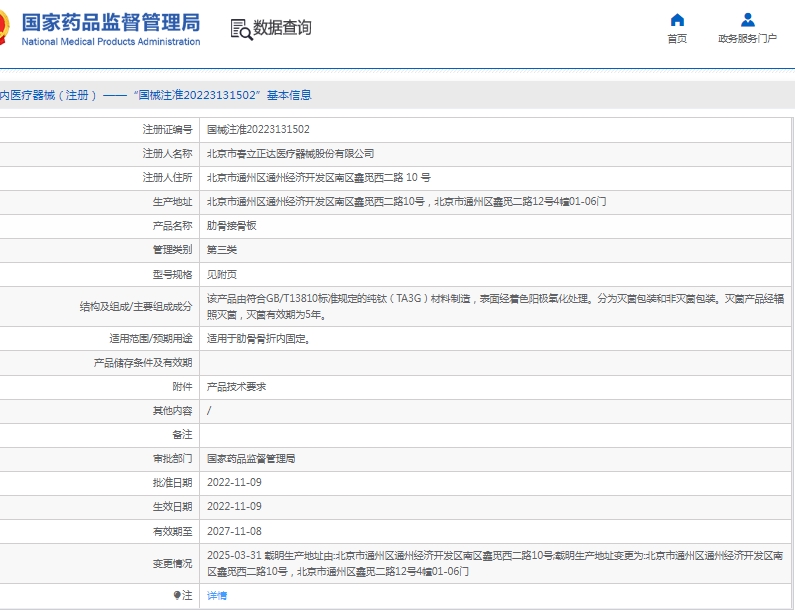The image size is (795, 616).
Task: Click the 变更情况 row label
Action: [x=172, y=563]
